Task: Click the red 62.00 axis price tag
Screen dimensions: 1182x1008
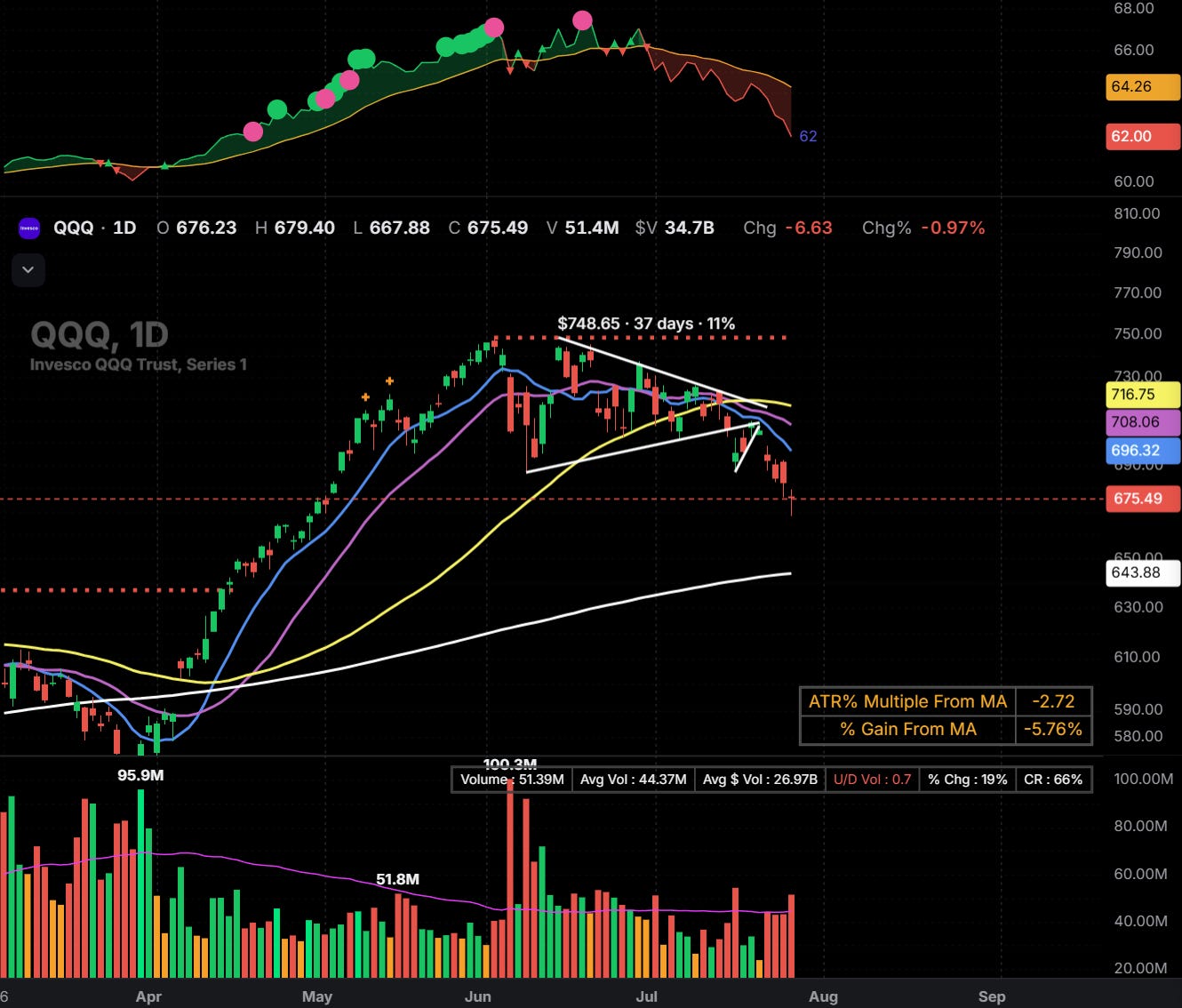Action: [1143, 137]
